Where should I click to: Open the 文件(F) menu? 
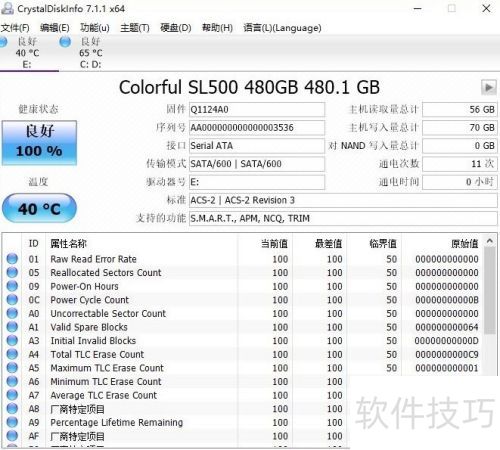15,28
